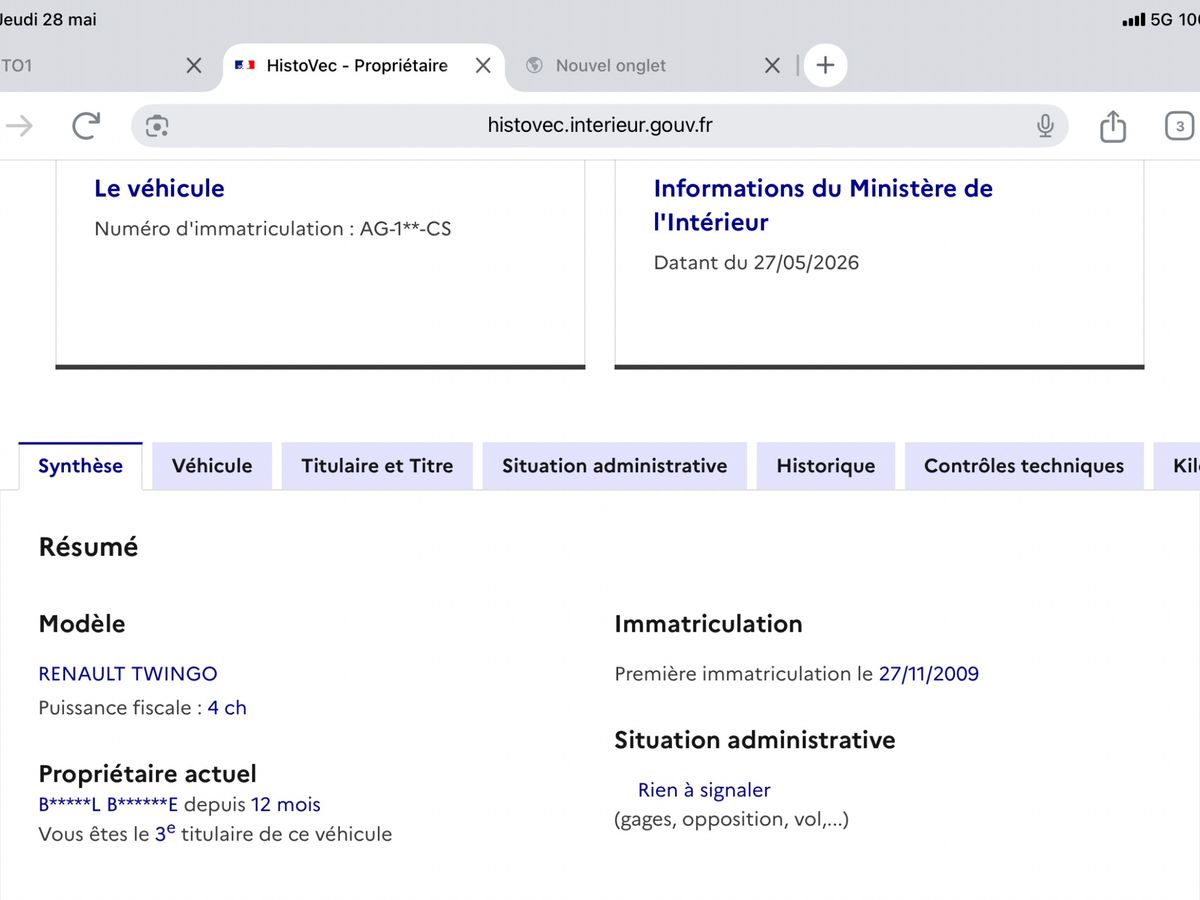This screenshot has width=1200, height=900.
Task: Select the Situation administrative tab
Action: pyautogui.click(x=615, y=466)
